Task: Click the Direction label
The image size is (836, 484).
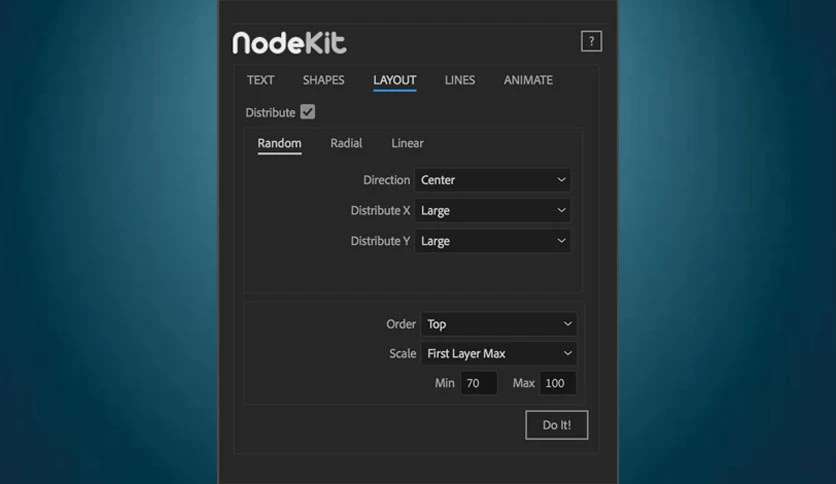Action: pyautogui.click(x=387, y=180)
